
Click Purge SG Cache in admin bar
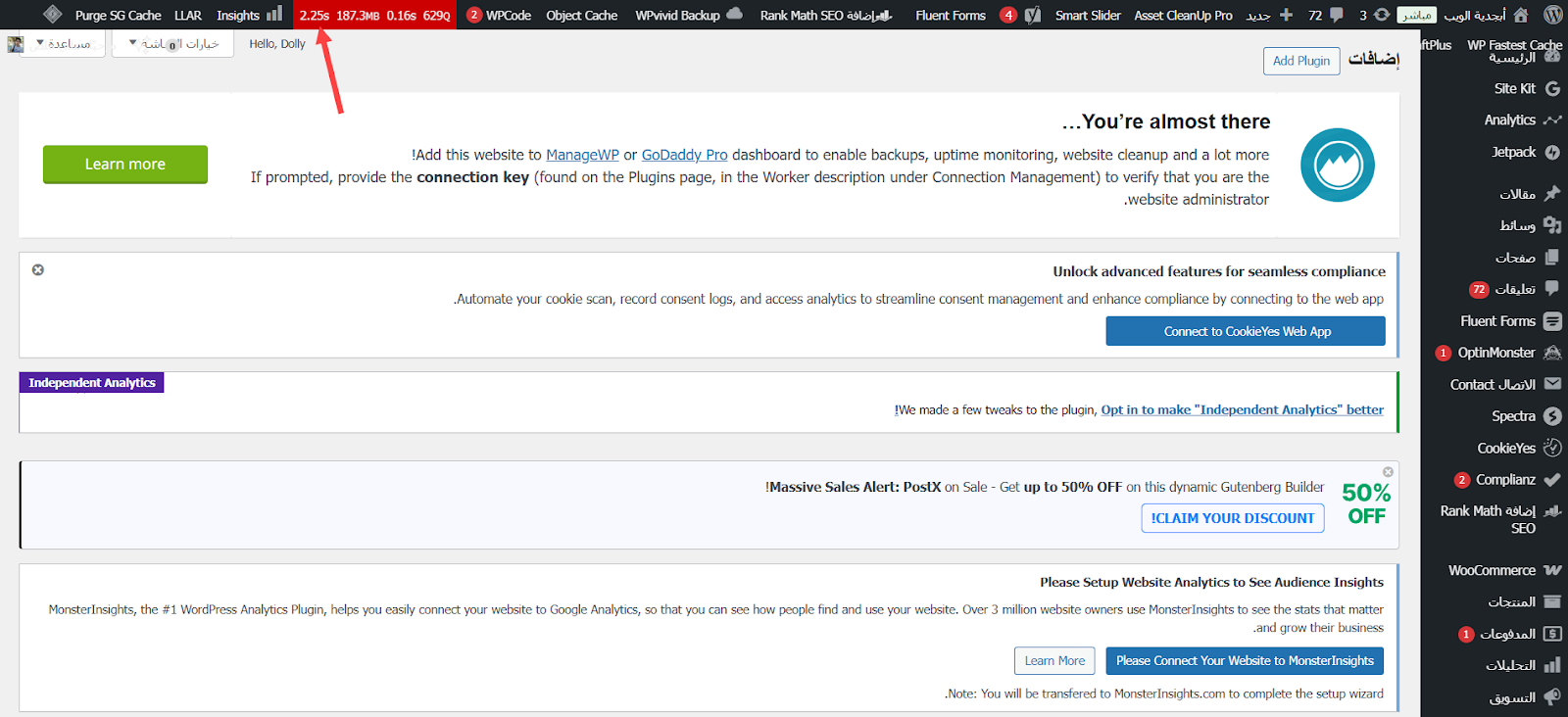tap(118, 15)
